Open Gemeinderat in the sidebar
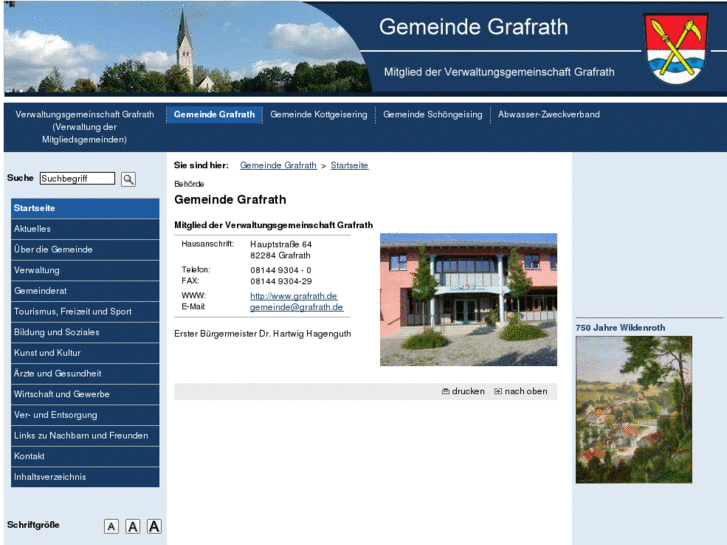The width and height of the screenshot is (727, 545). tap(85, 291)
